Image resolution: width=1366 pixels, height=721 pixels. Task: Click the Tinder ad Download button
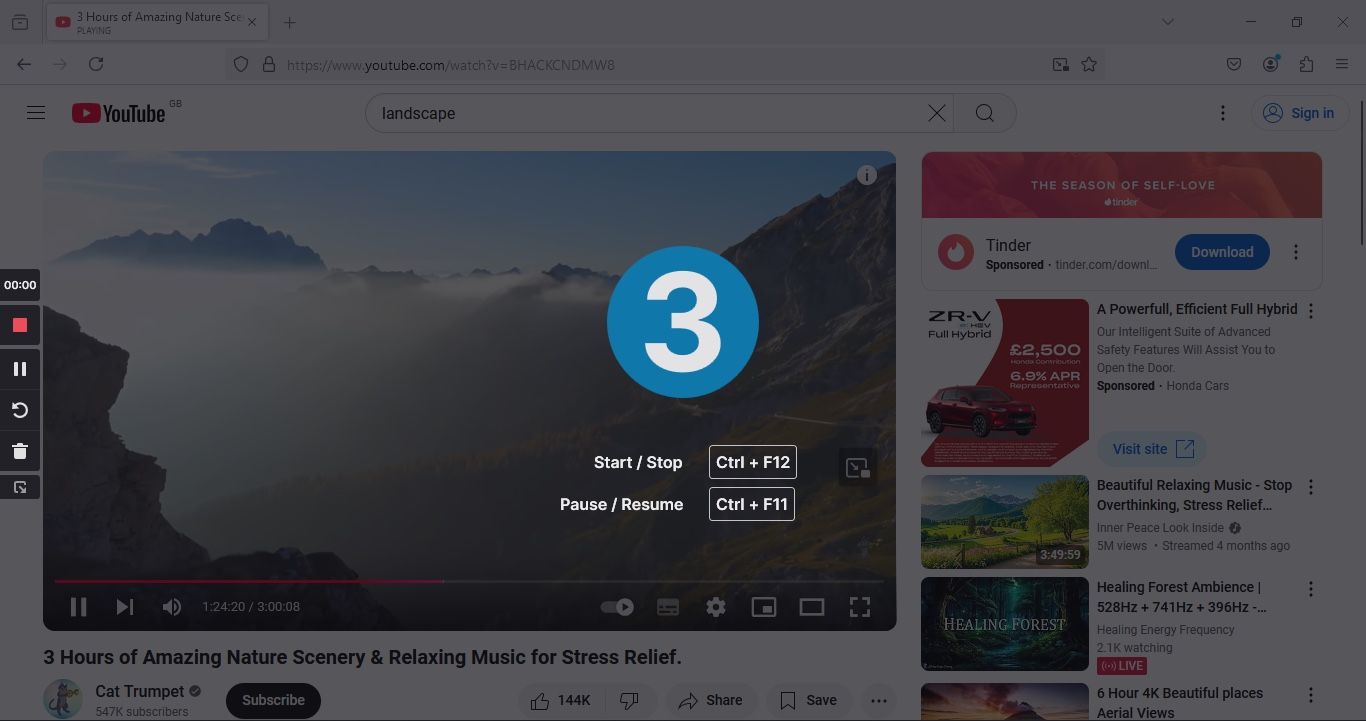tap(1221, 251)
